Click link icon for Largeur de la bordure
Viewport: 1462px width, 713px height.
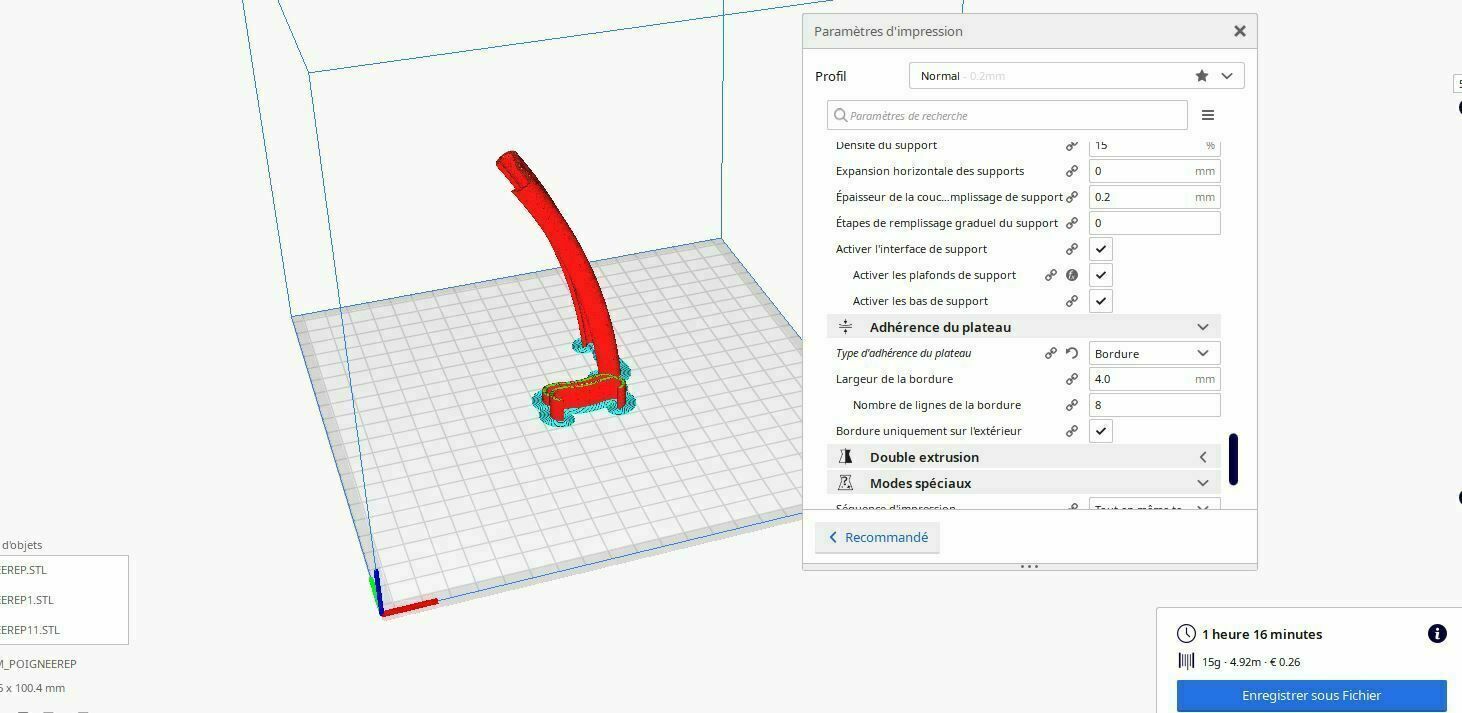click(x=1072, y=379)
